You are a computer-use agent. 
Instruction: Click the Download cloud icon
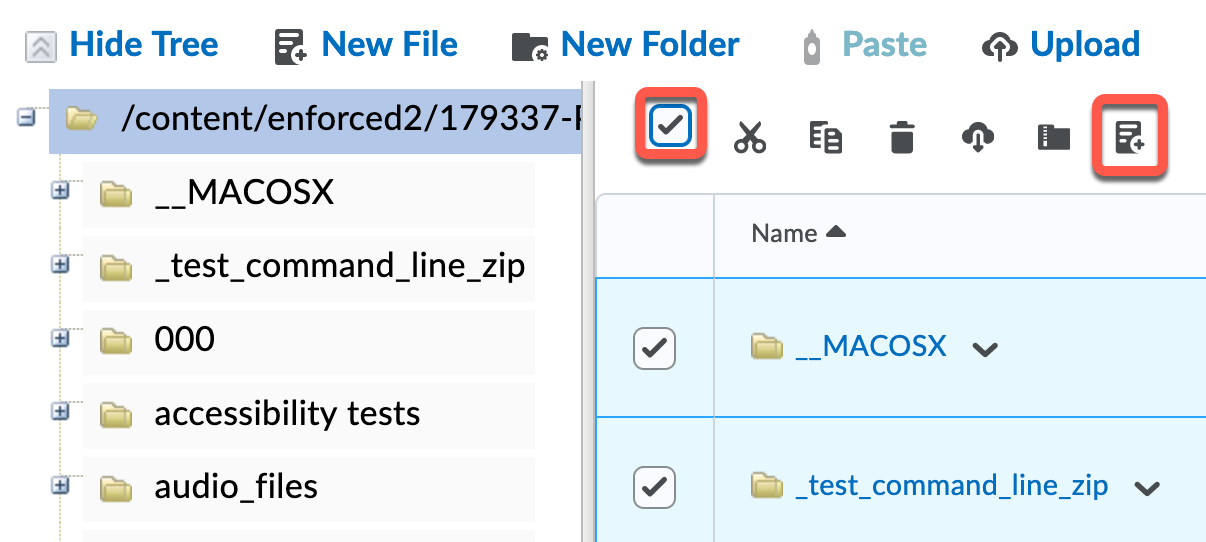977,137
